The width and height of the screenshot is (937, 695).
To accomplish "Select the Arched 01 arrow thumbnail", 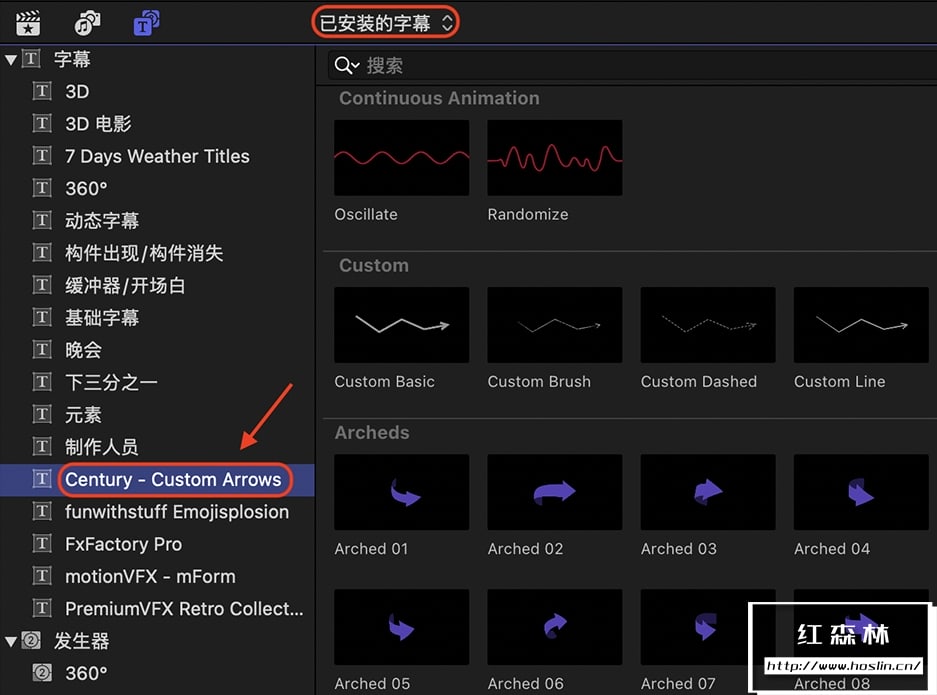I will pos(402,492).
